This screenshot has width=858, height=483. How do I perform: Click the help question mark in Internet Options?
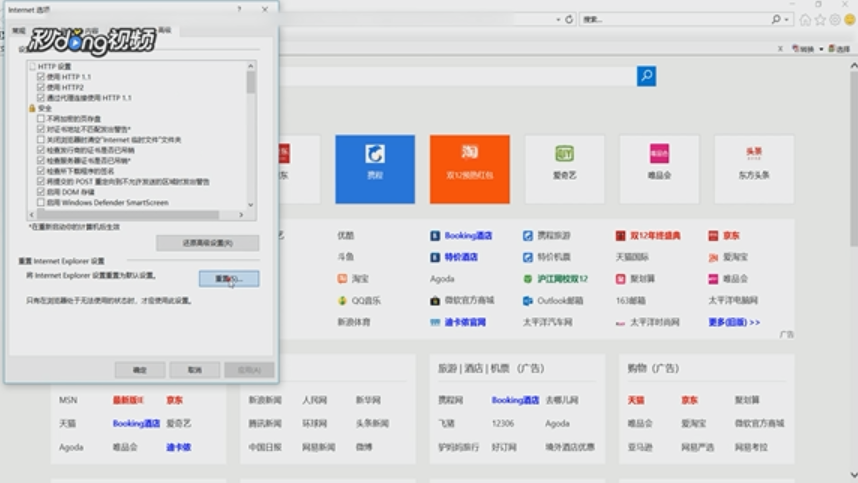[239, 9]
